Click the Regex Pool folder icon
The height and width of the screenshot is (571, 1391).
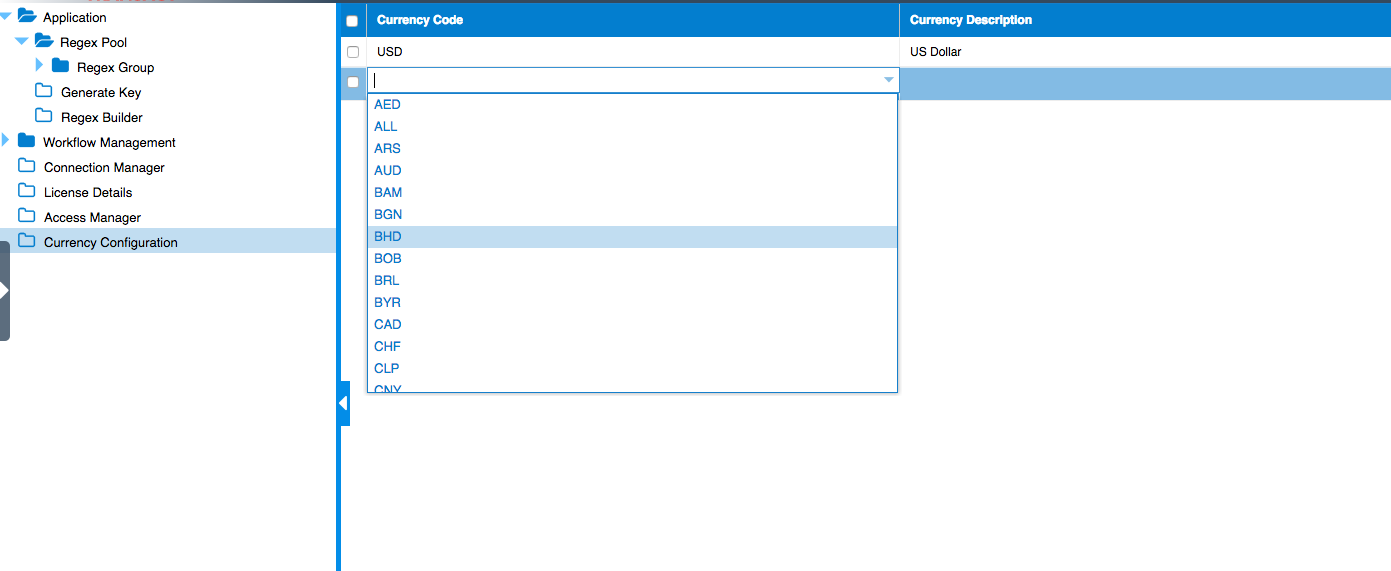pos(44,41)
